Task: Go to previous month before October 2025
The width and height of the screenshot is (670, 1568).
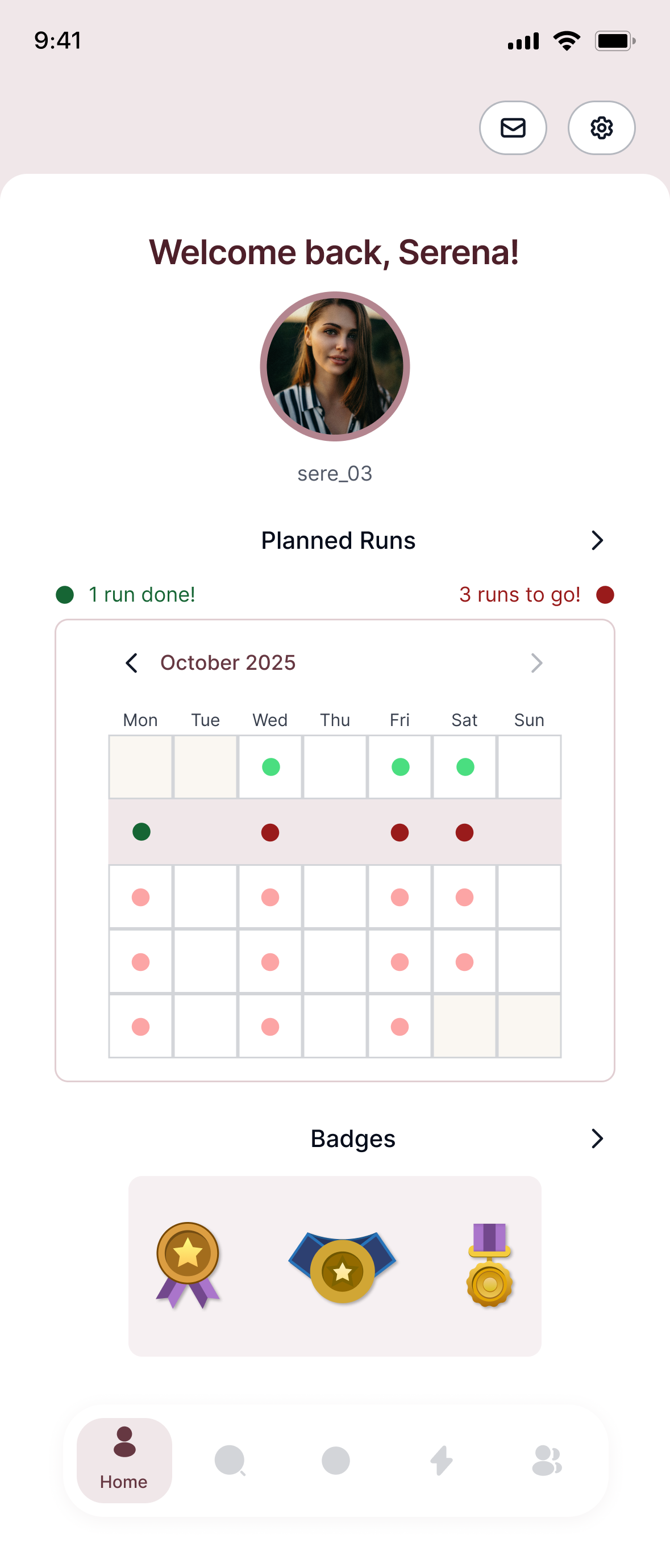Action: tap(132, 663)
